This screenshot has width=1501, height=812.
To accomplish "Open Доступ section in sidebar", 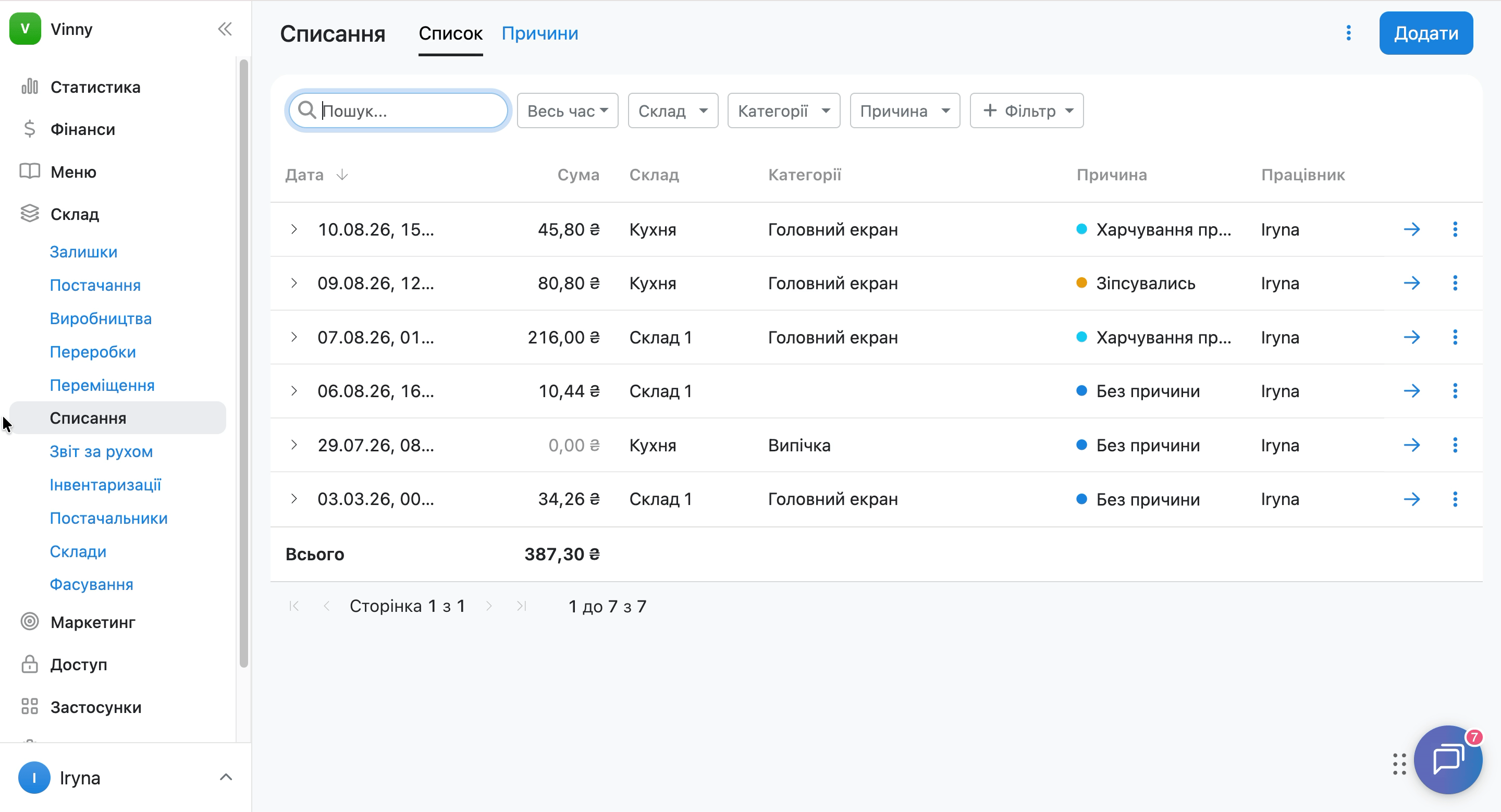I will click(x=79, y=665).
